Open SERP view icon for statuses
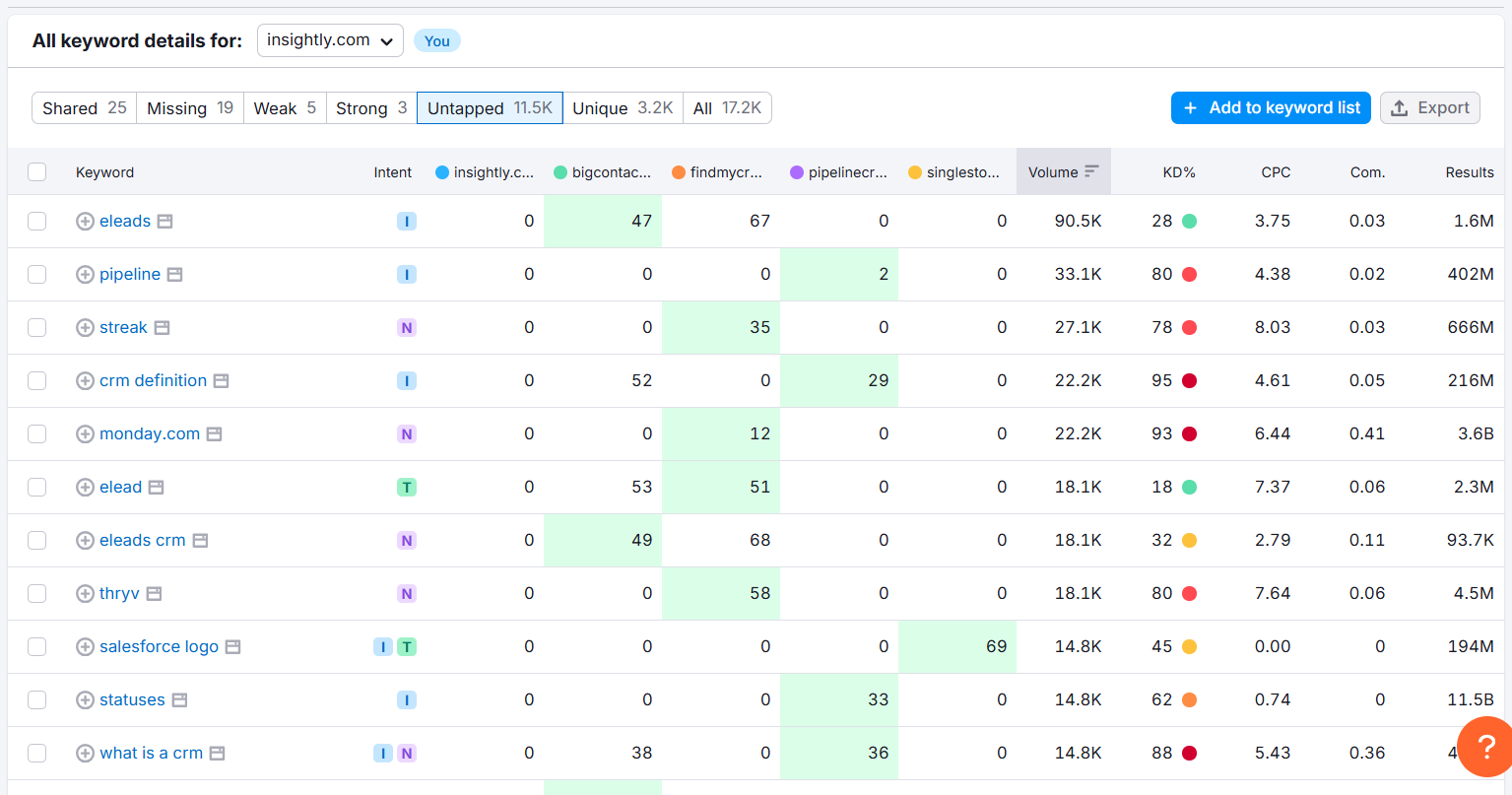This screenshot has height=795, width=1512. pos(179,700)
